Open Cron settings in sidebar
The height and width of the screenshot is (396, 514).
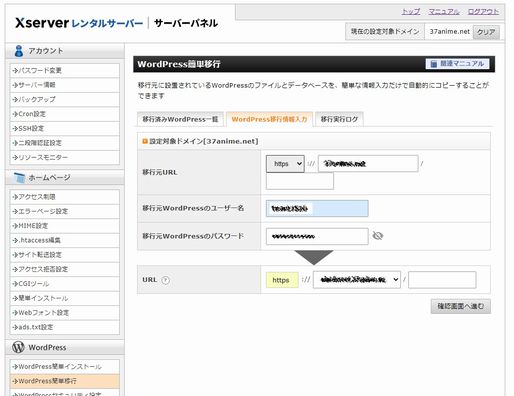(65, 114)
